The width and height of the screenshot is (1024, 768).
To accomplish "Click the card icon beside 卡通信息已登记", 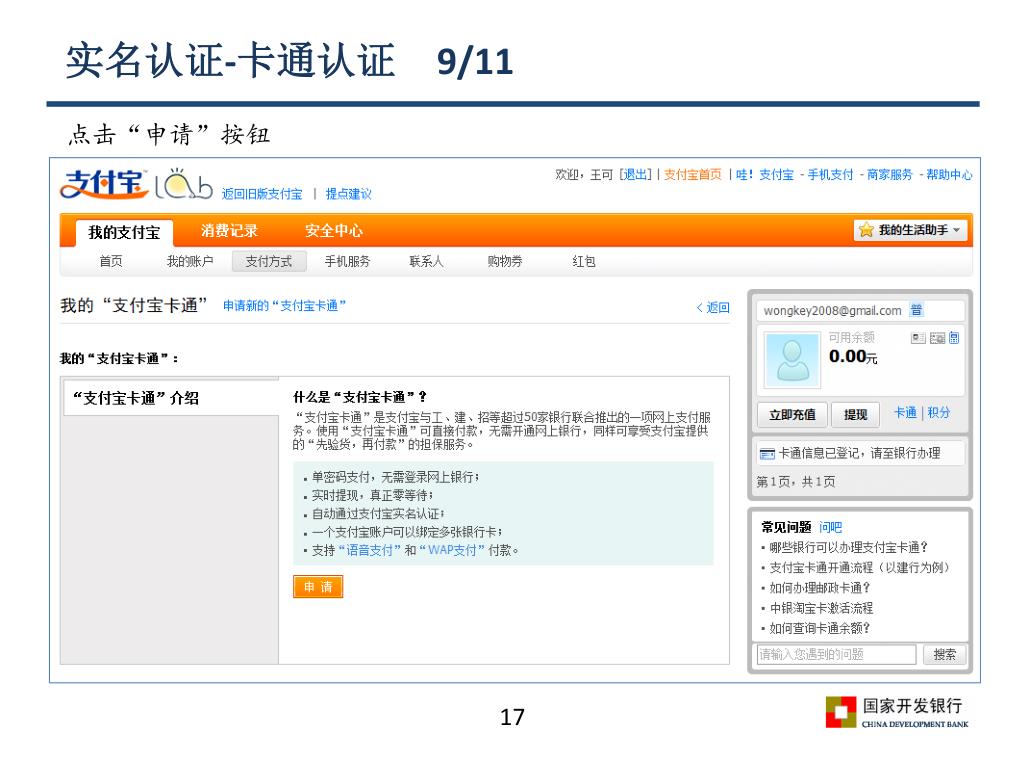I will [x=767, y=454].
